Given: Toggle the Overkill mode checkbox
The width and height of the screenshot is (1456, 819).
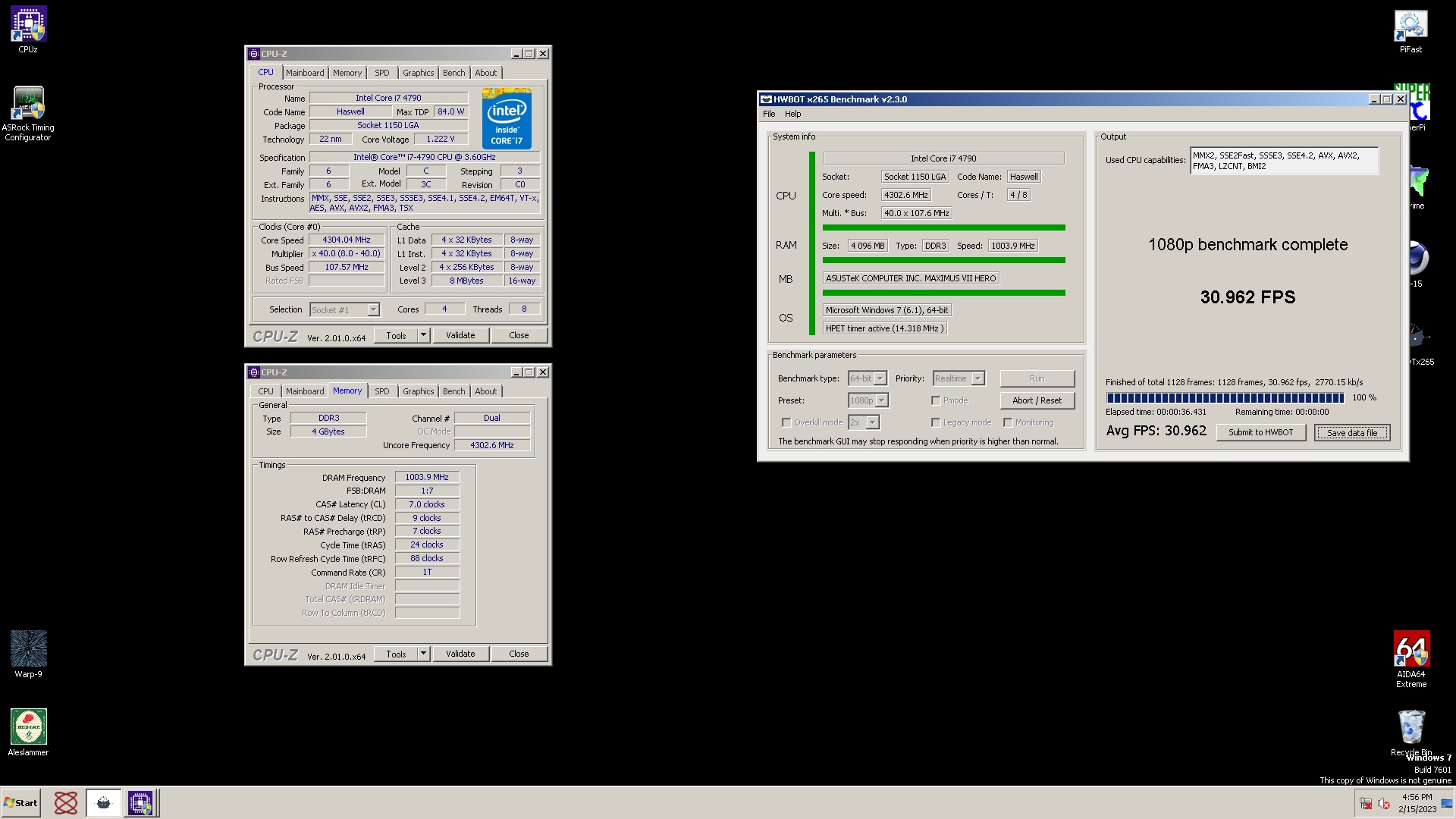Looking at the screenshot, I should pyautogui.click(x=786, y=422).
